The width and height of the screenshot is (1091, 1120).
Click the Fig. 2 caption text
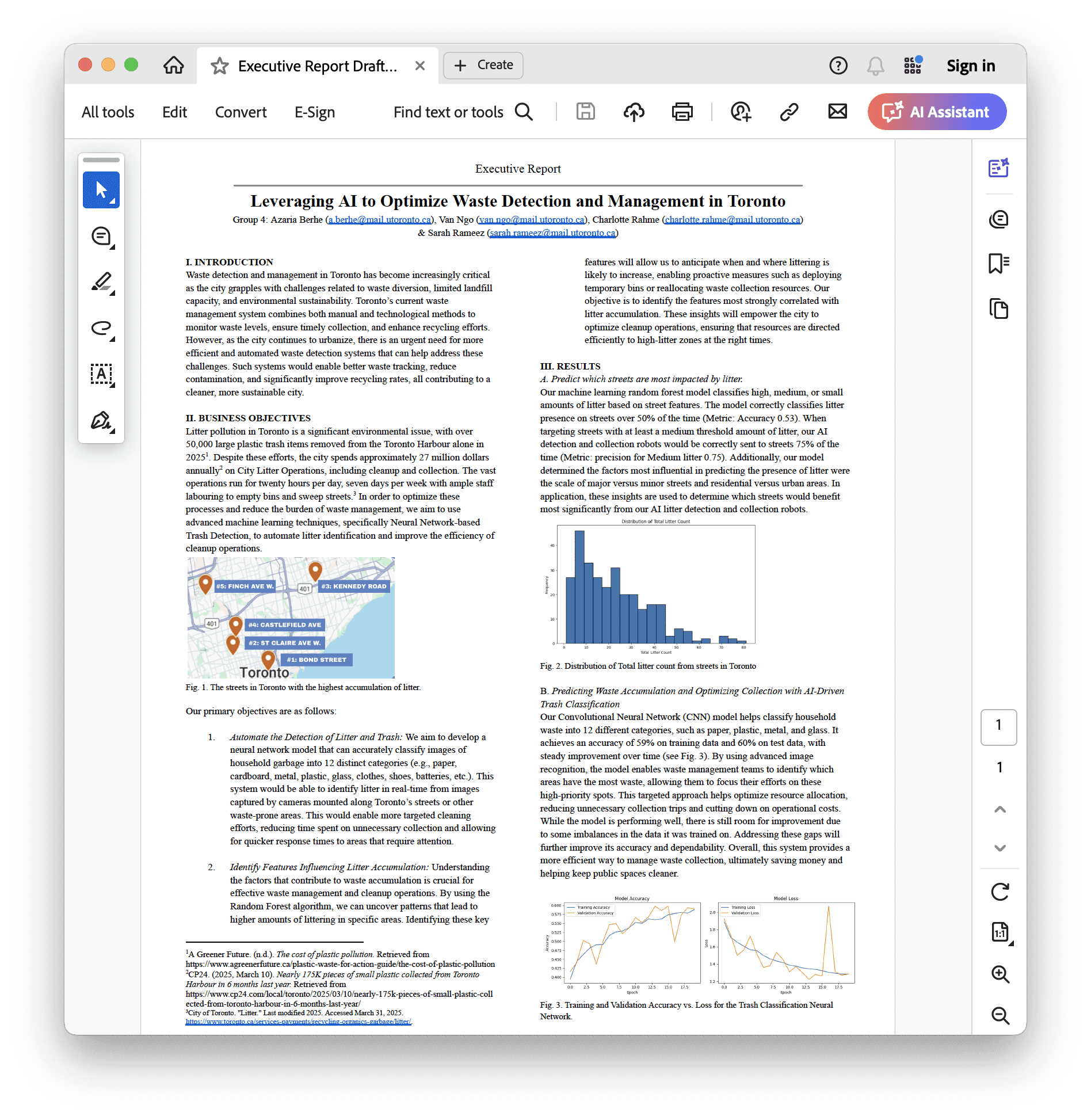648,666
